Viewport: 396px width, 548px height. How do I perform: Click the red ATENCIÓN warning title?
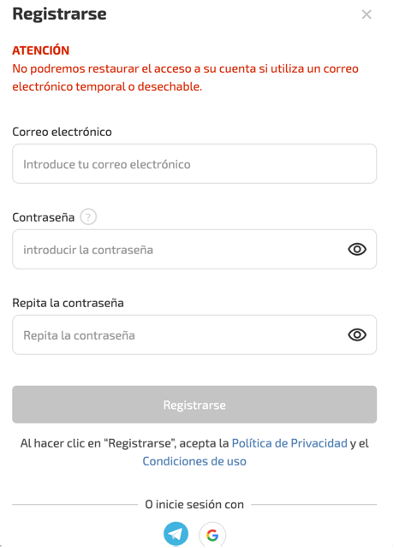[41, 50]
